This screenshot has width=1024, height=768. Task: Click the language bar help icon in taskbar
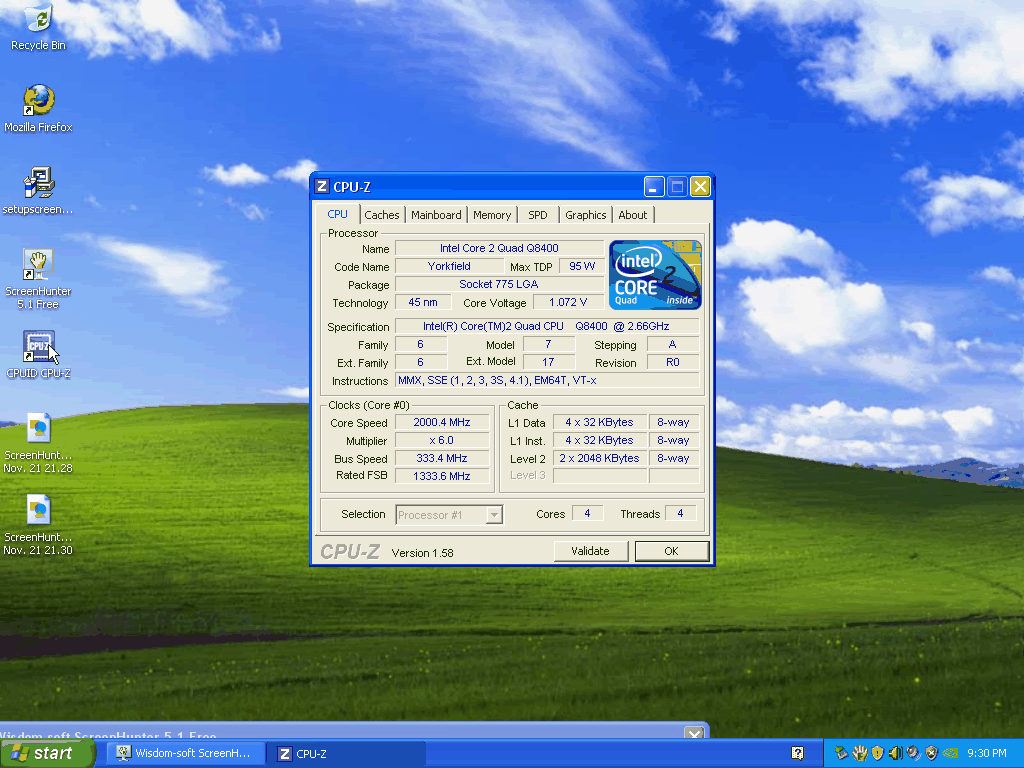click(x=797, y=753)
